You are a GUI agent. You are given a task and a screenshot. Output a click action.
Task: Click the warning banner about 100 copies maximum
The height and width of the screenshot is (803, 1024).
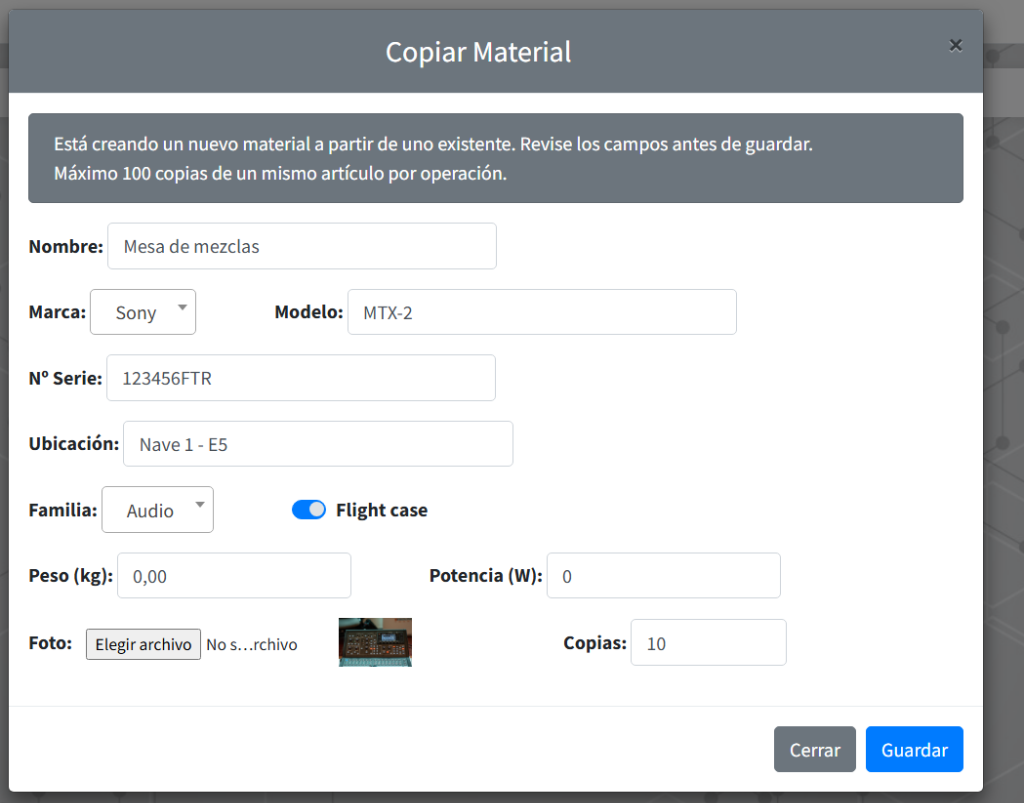[x=496, y=157]
